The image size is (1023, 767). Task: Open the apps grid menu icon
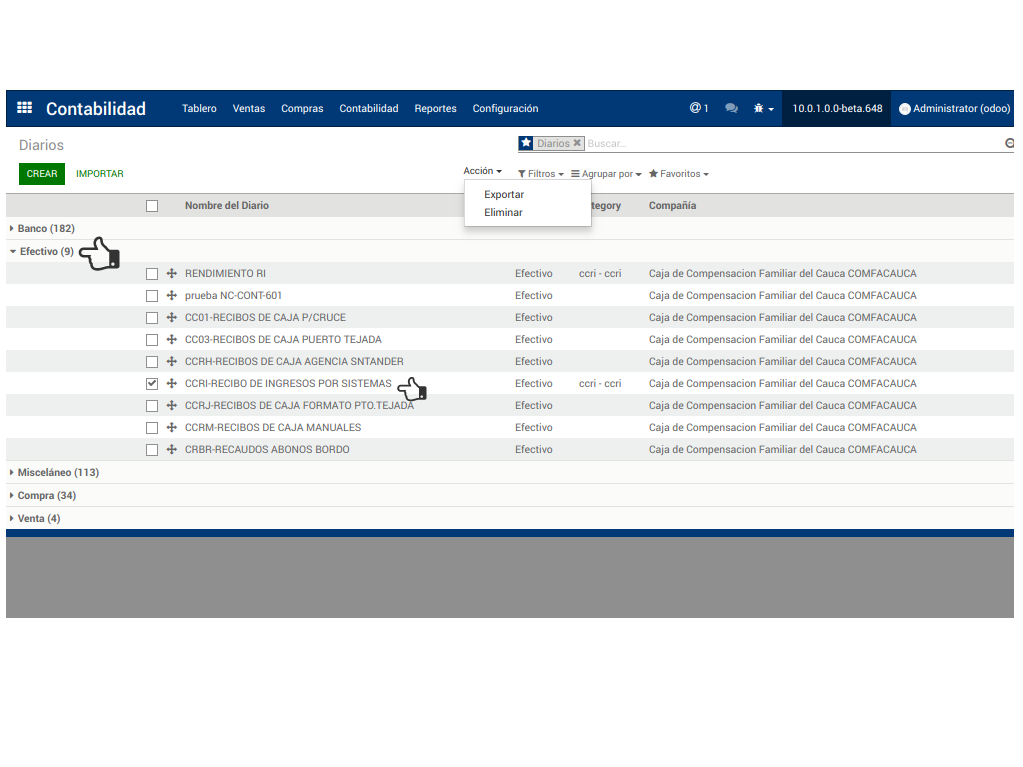pos(25,109)
